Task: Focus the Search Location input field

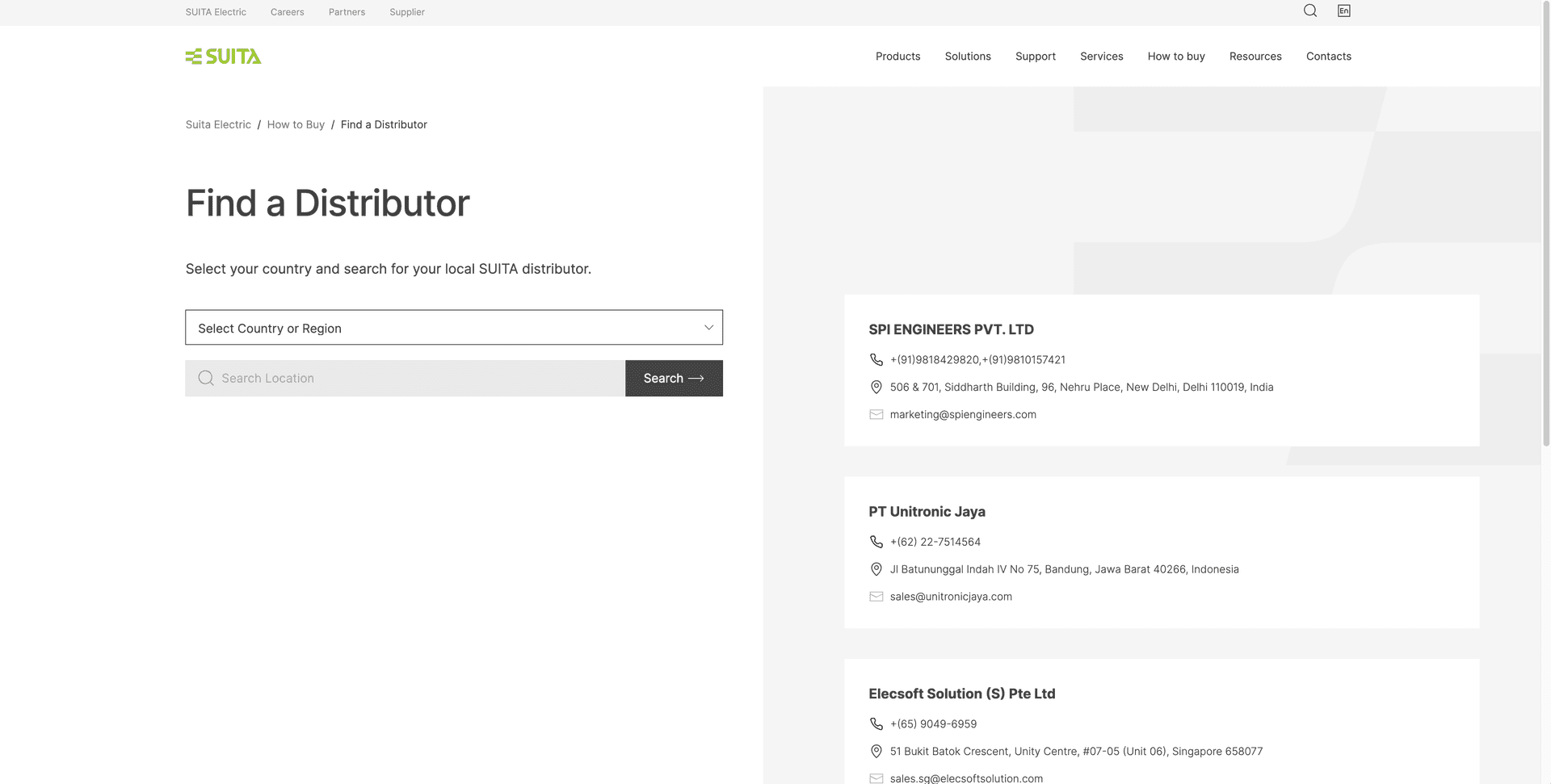Action: point(405,379)
